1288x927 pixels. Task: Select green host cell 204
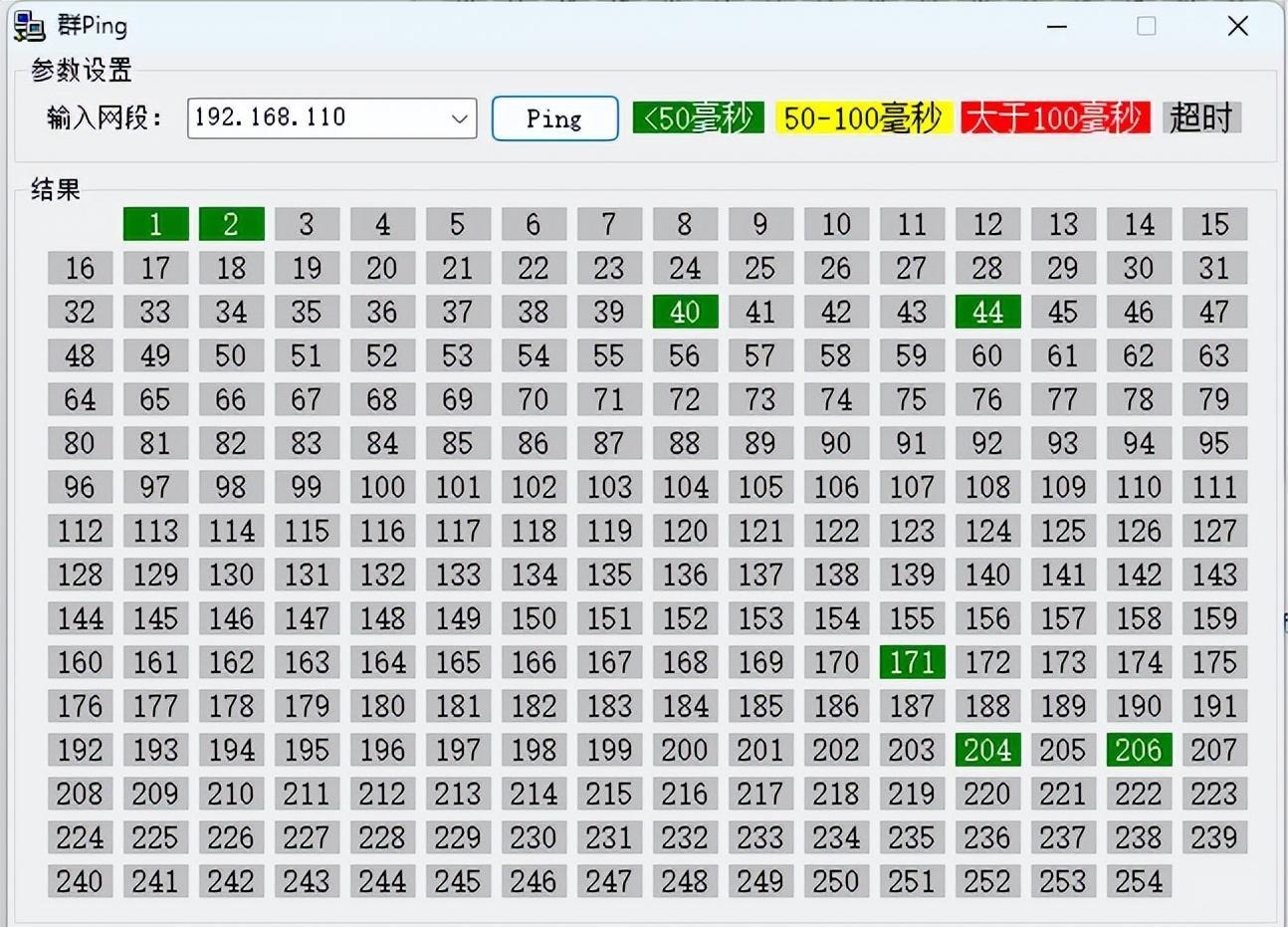988,750
